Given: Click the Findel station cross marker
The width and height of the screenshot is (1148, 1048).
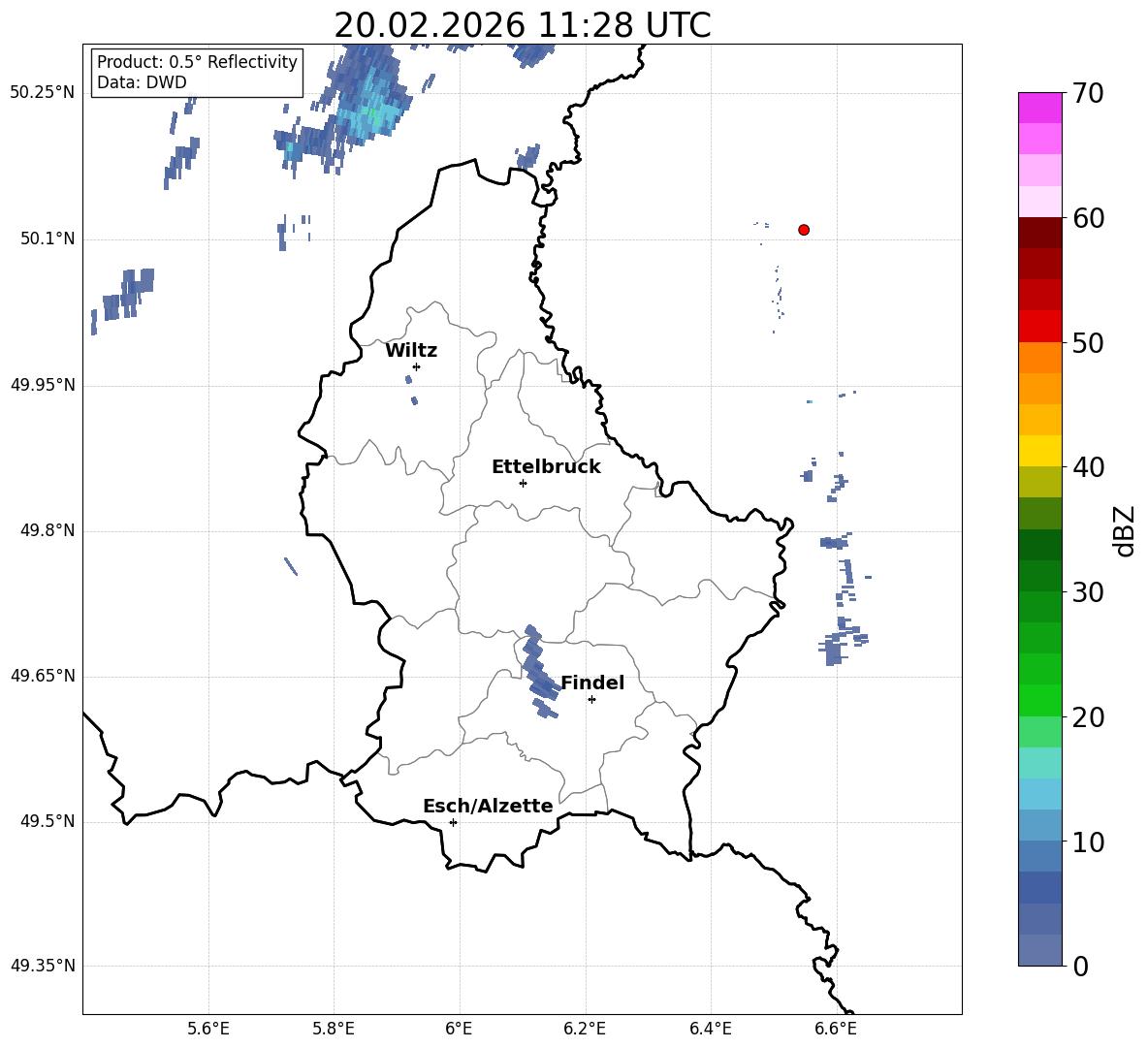Looking at the screenshot, I should tap(591, 700).
